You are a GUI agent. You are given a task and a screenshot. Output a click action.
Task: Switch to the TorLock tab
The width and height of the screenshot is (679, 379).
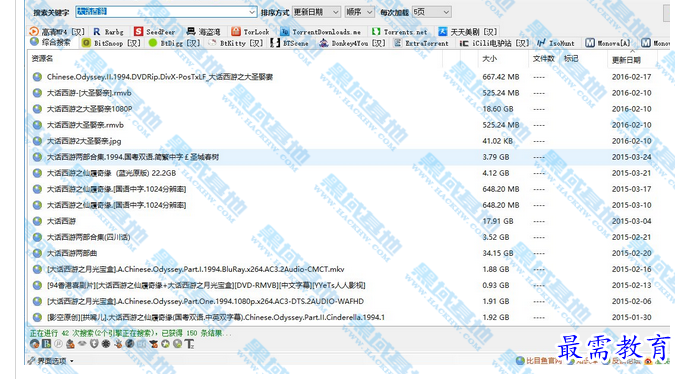coord(250,32)
